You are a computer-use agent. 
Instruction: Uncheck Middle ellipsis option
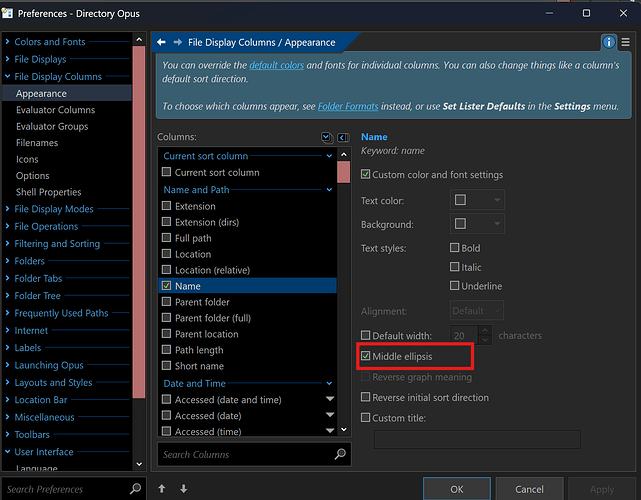365,356
